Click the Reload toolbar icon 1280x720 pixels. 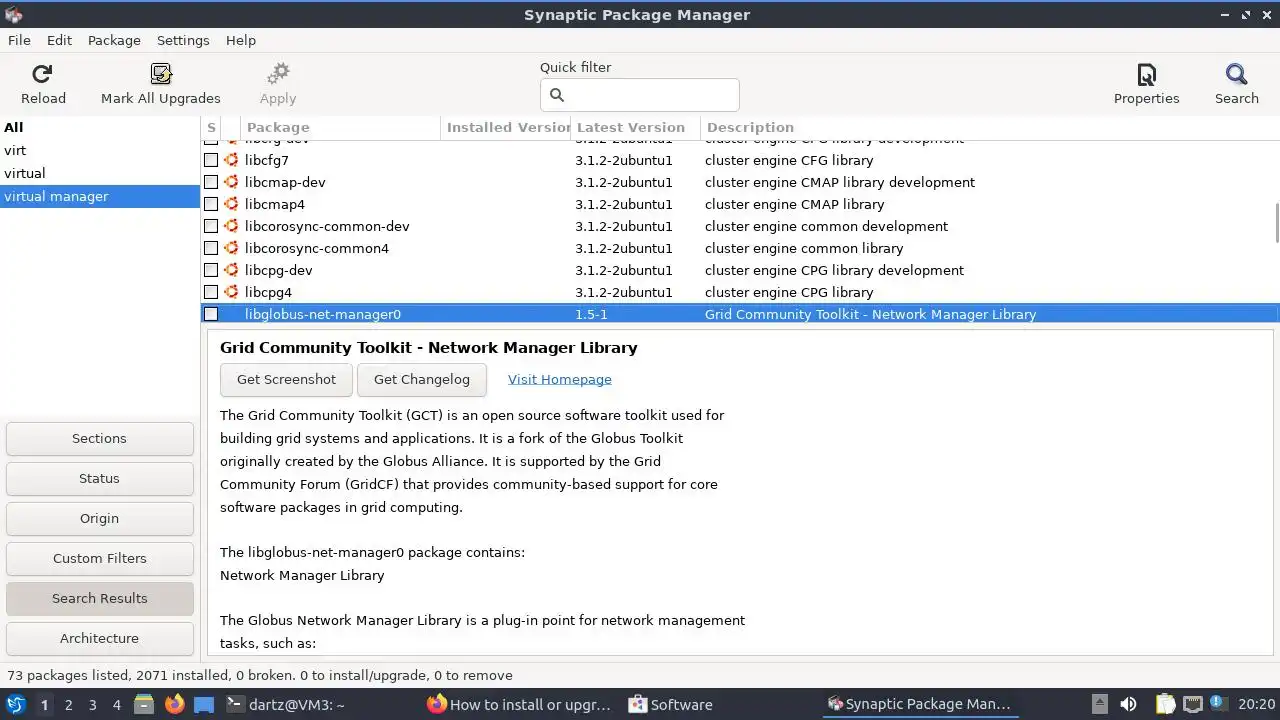(42, 74)
